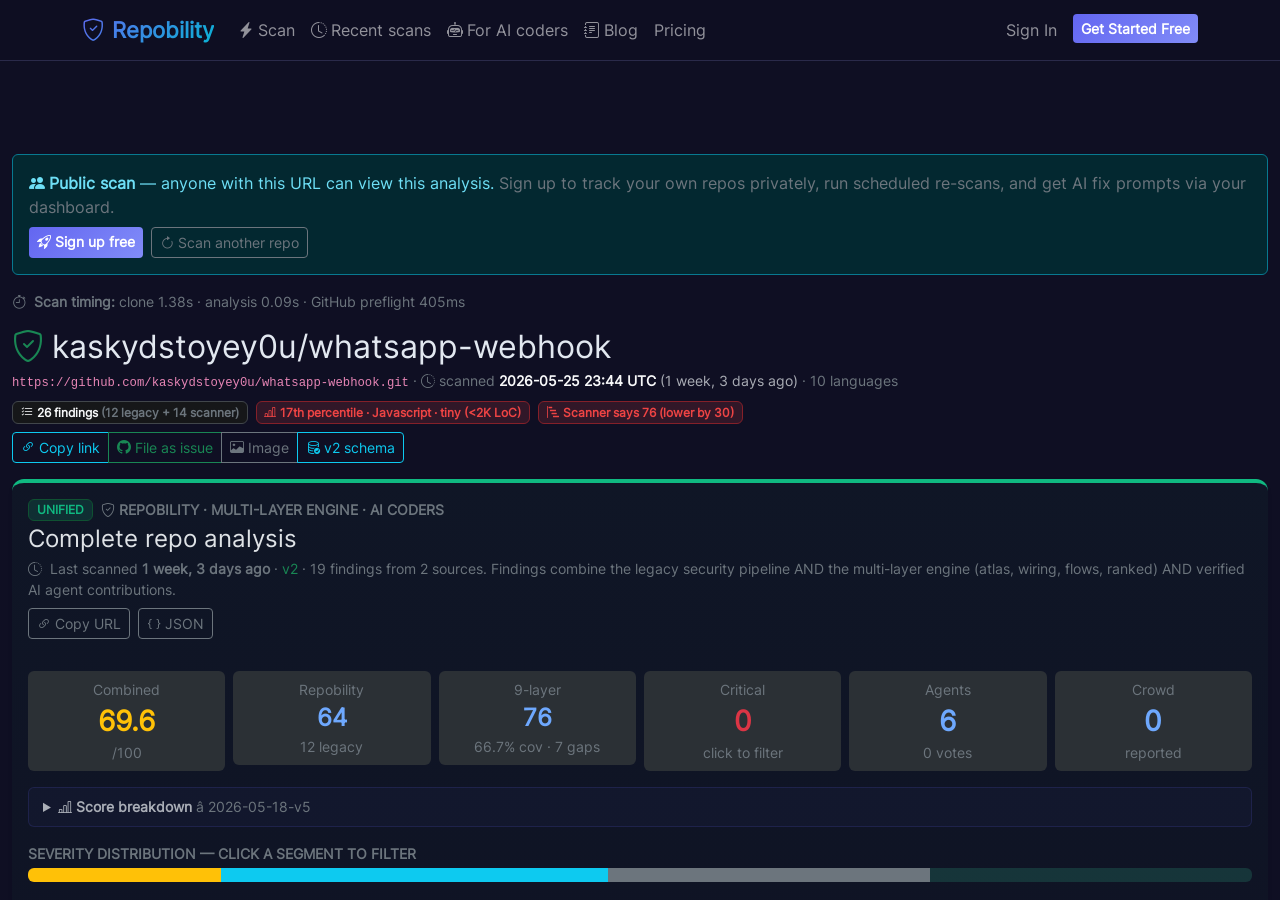
Task: Click the Sign In link
Action: (x=1031, y=30)
